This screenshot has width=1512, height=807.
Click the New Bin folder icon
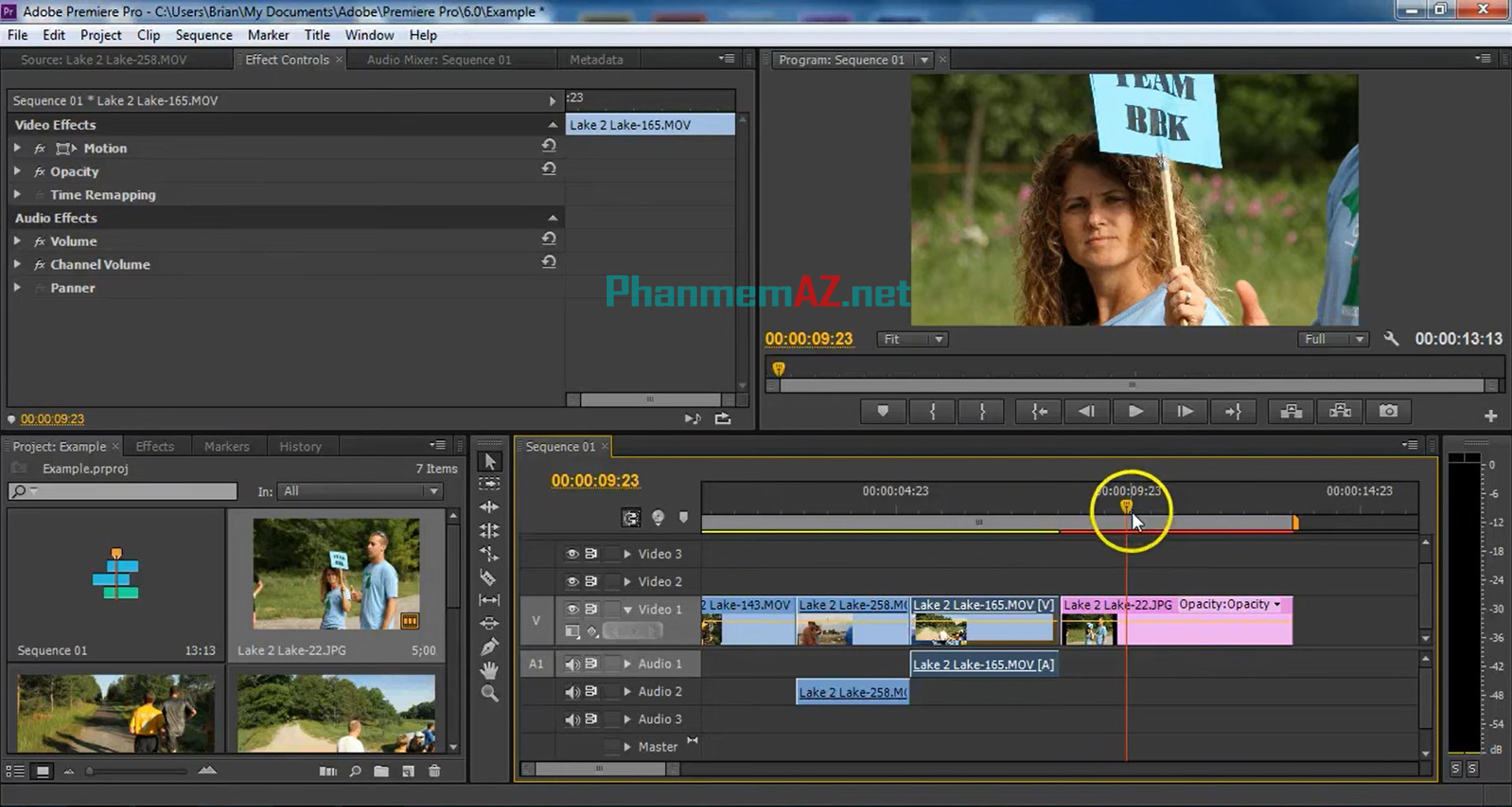click(381, 772)
